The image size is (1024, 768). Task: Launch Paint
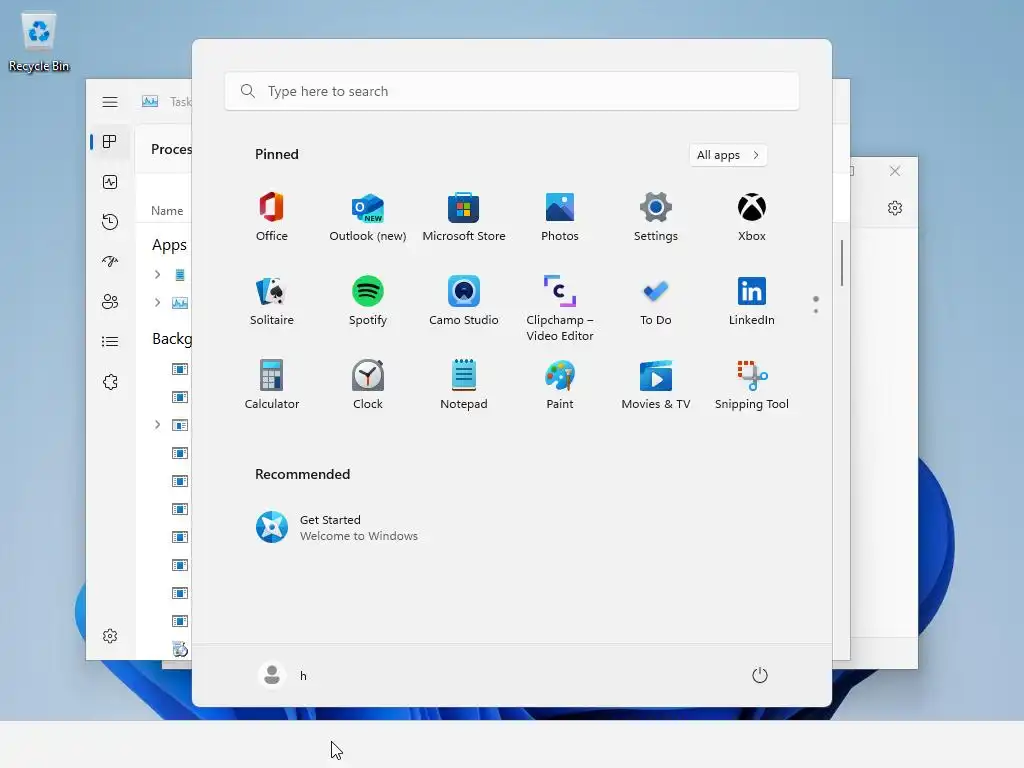[x=560, y=385]
